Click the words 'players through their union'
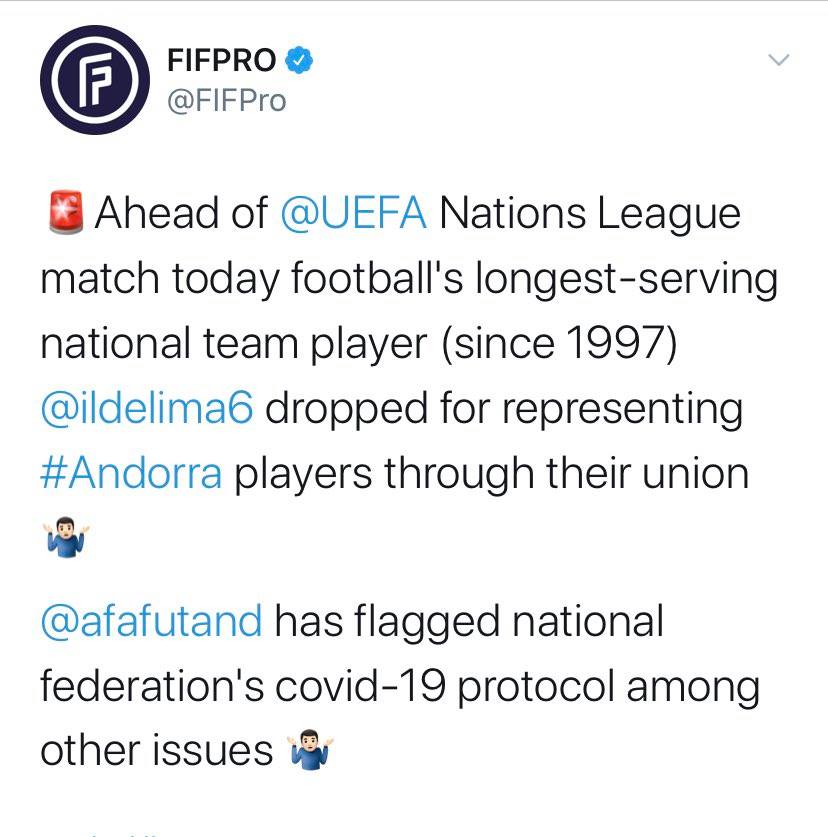Viewport: 828px width, 837px height. (492, 473)
